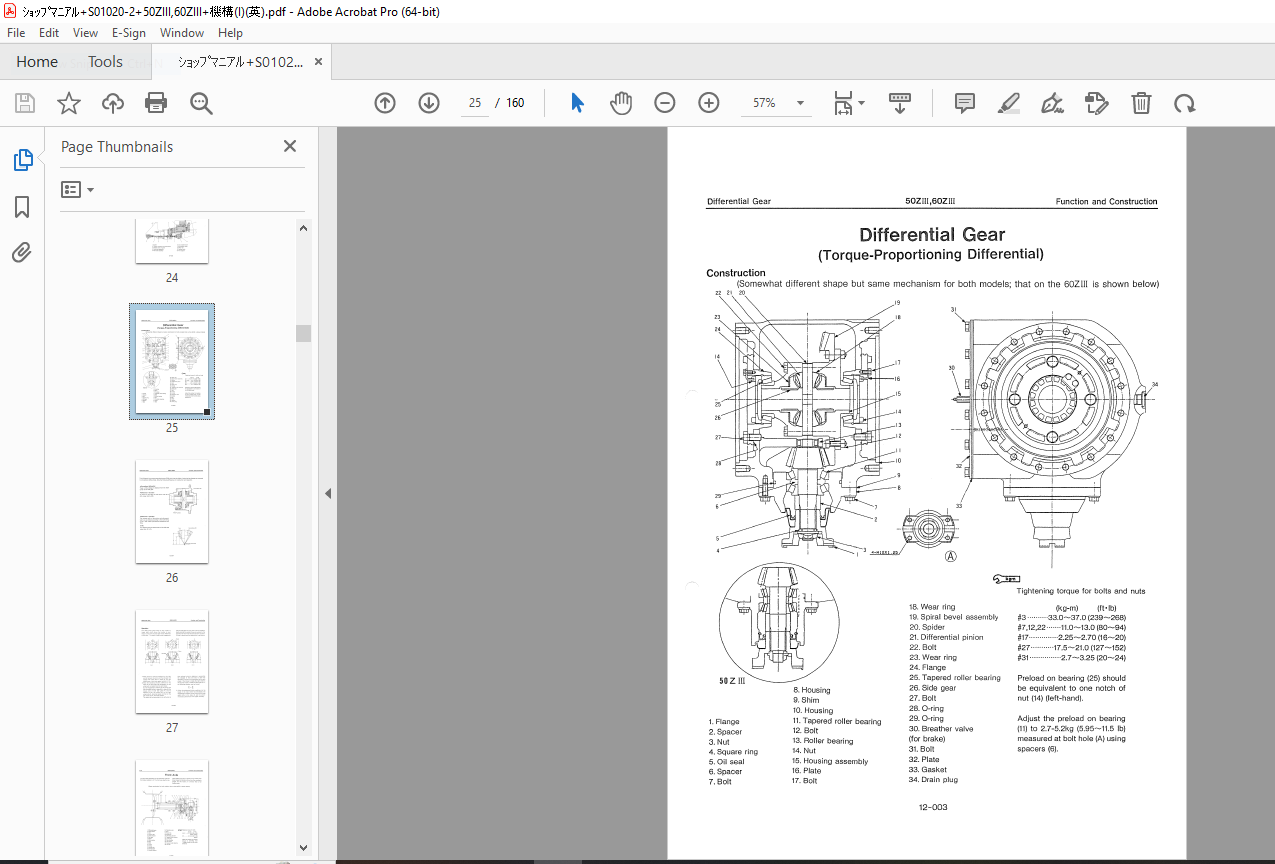This screenshot has width=1275, height=864.
Task: Select page 24 thumbnail
Action: pyautogui.click(x=172, y=242)
